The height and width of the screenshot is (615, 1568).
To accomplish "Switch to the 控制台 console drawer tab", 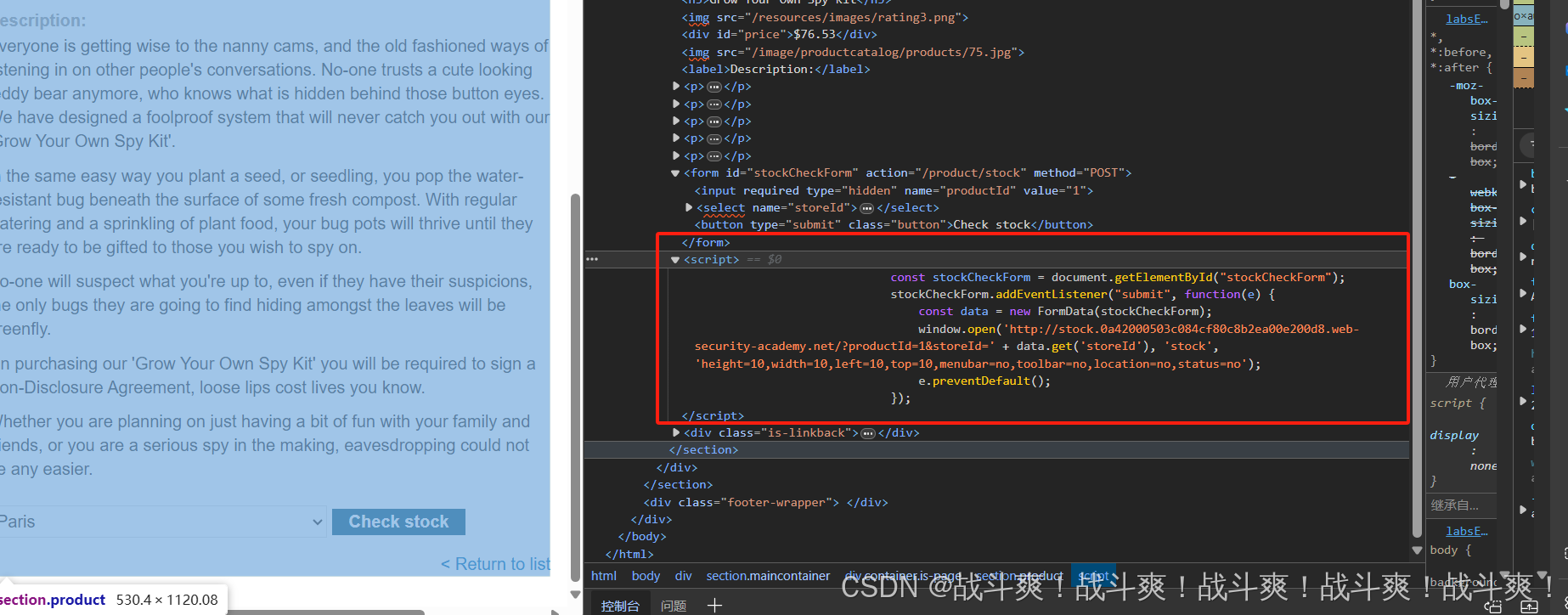I will click(x=620, y=605).
